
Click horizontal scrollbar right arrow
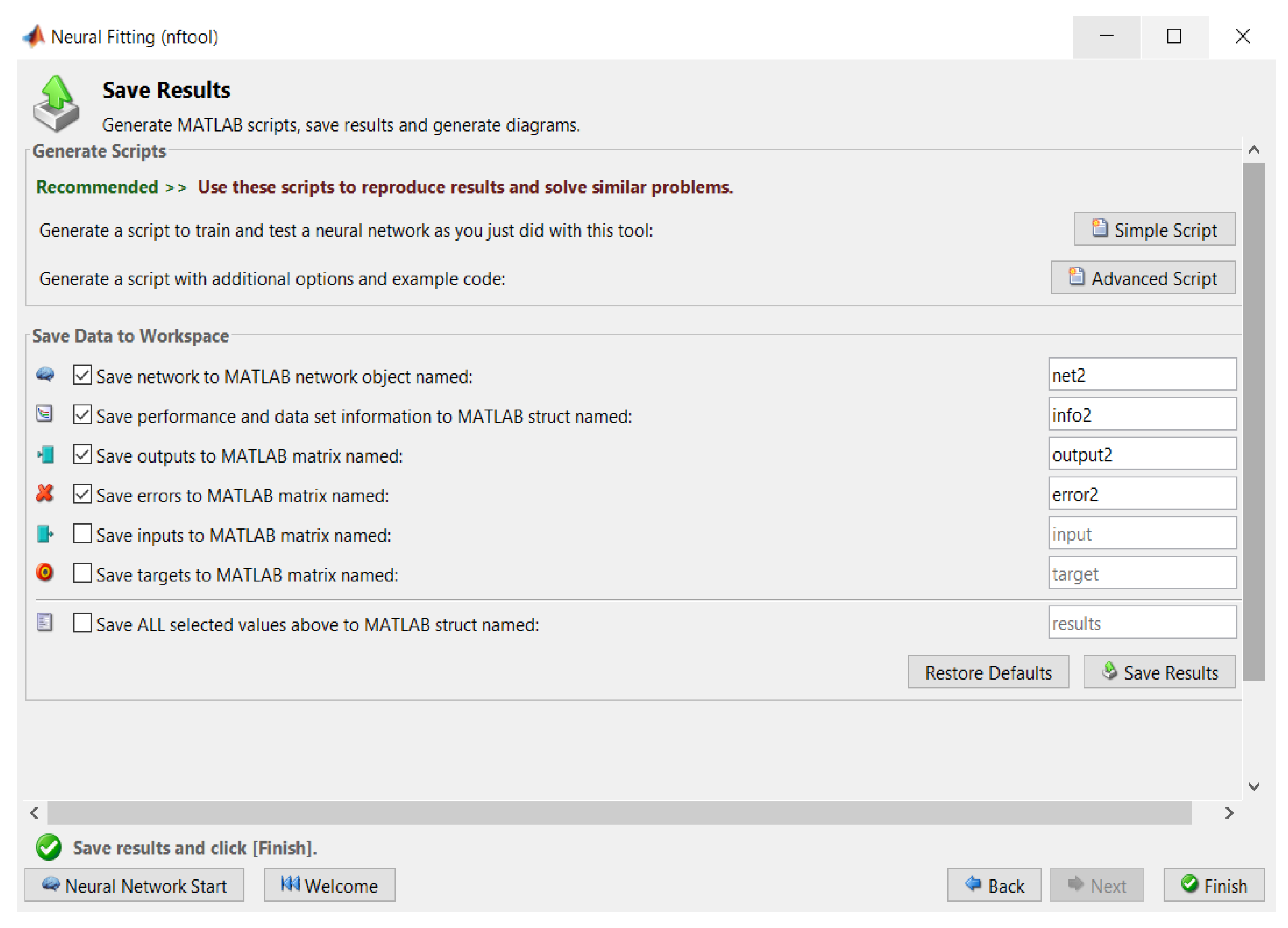(1229, 814)
